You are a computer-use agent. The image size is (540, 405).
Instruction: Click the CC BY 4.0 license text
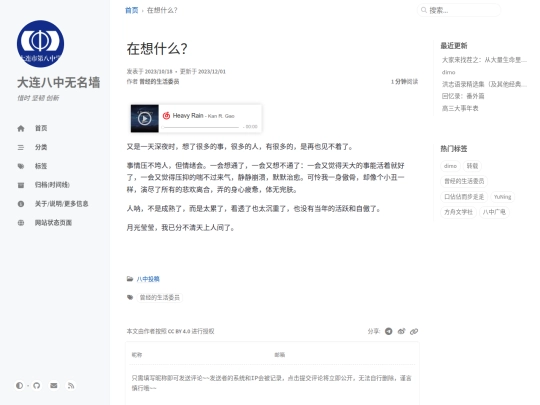179,331
